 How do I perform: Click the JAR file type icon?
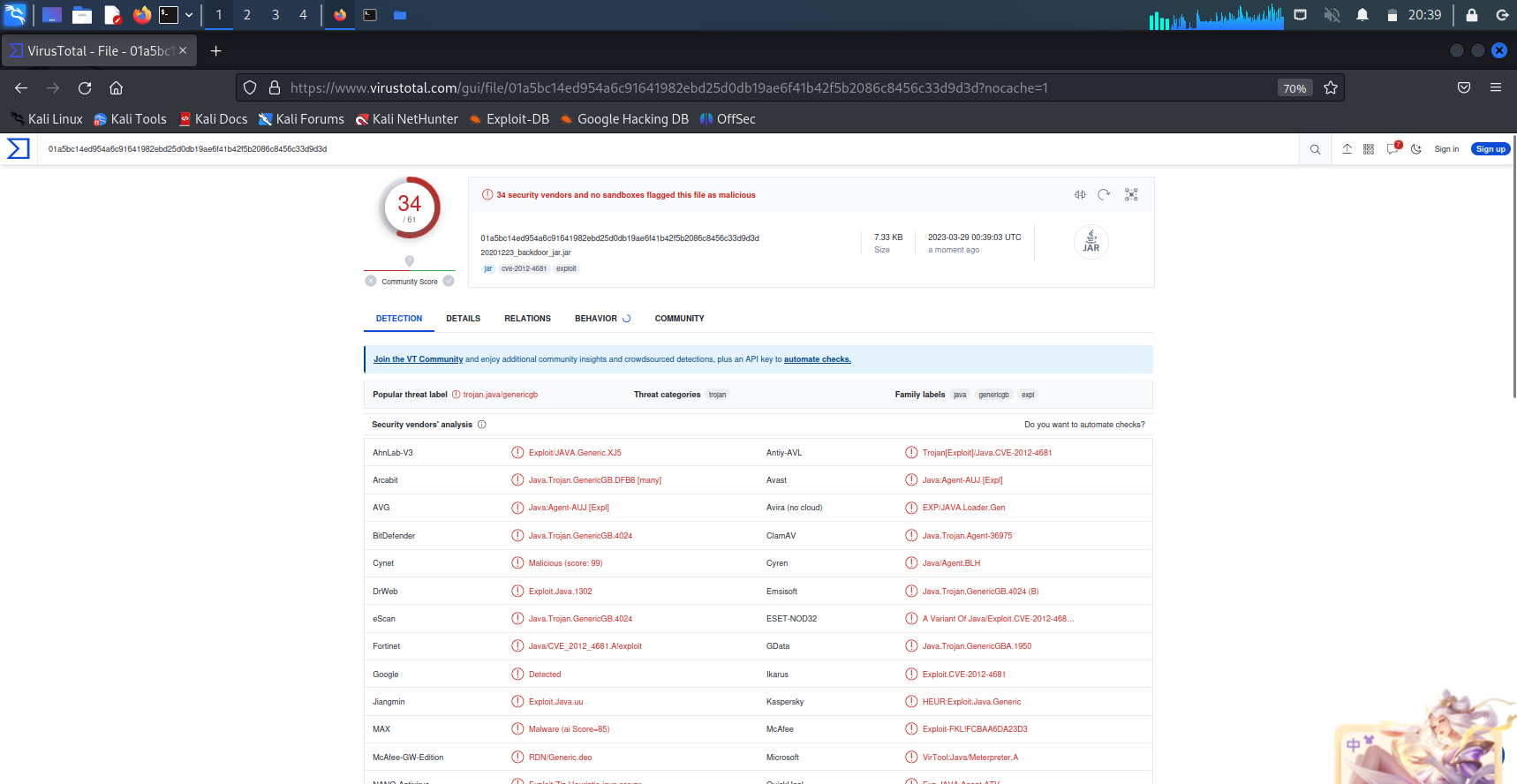pos(1091,241)
